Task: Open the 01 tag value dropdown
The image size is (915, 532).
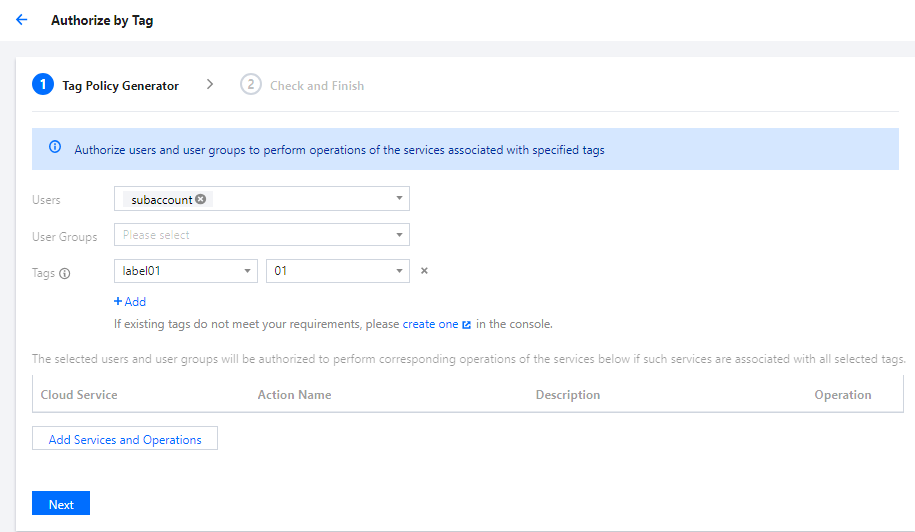Action: click(x=400, y=271)
